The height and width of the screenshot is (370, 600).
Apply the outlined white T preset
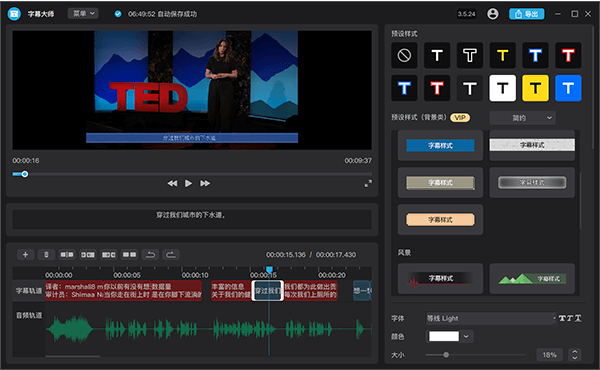470,55
